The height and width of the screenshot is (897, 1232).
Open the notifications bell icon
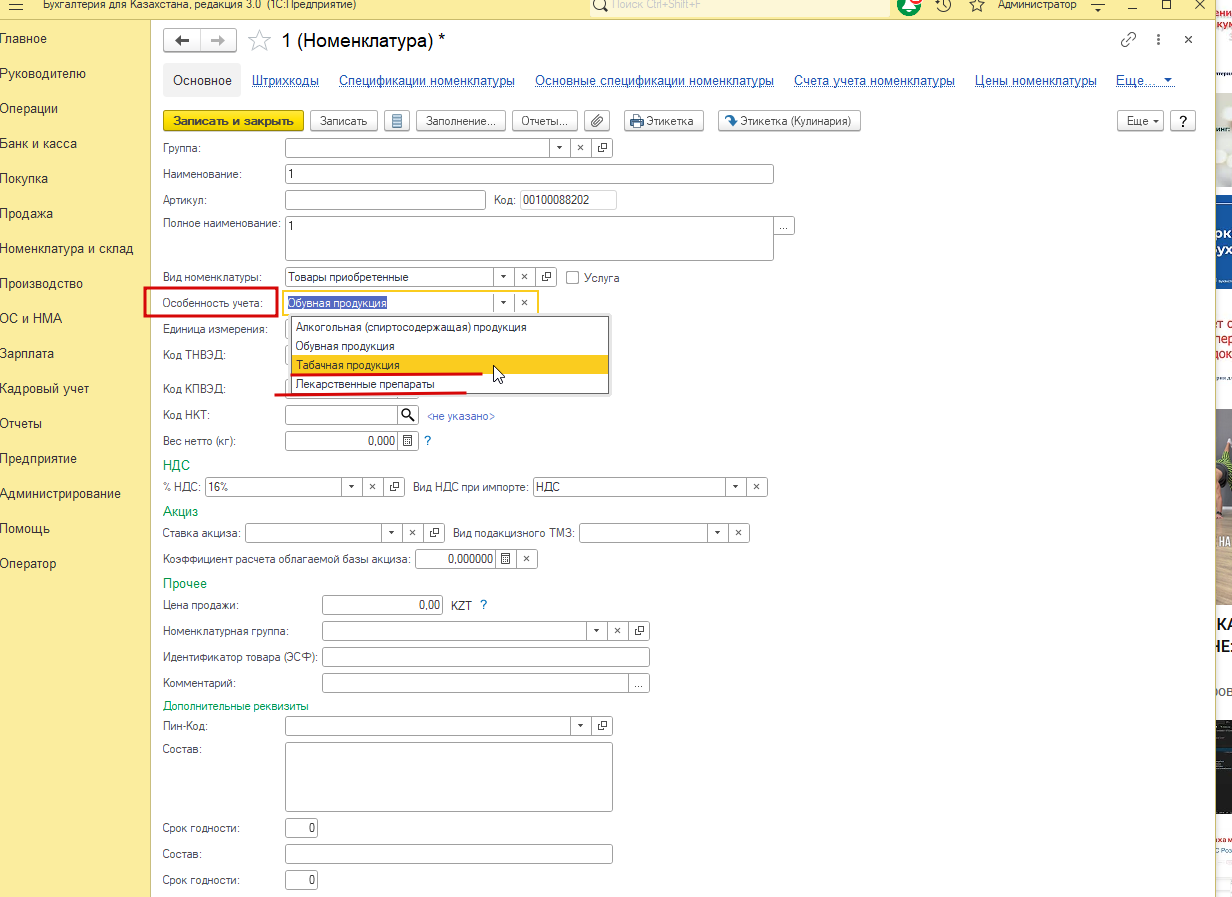point(909,6)
